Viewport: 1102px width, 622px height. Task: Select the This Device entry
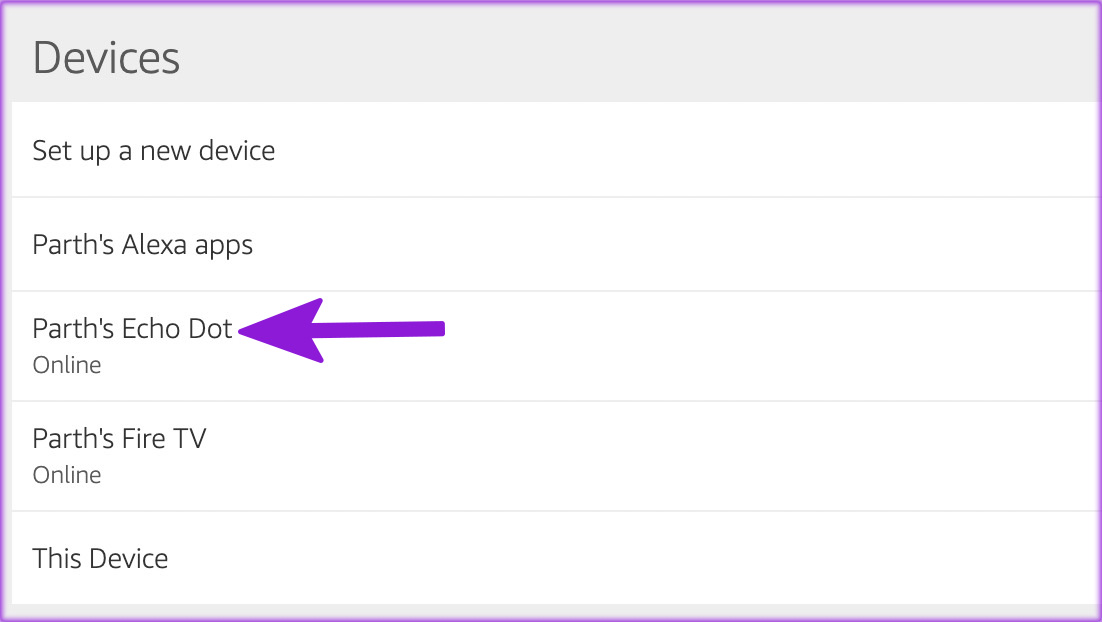pyautogui.click(x=100, y=558)
